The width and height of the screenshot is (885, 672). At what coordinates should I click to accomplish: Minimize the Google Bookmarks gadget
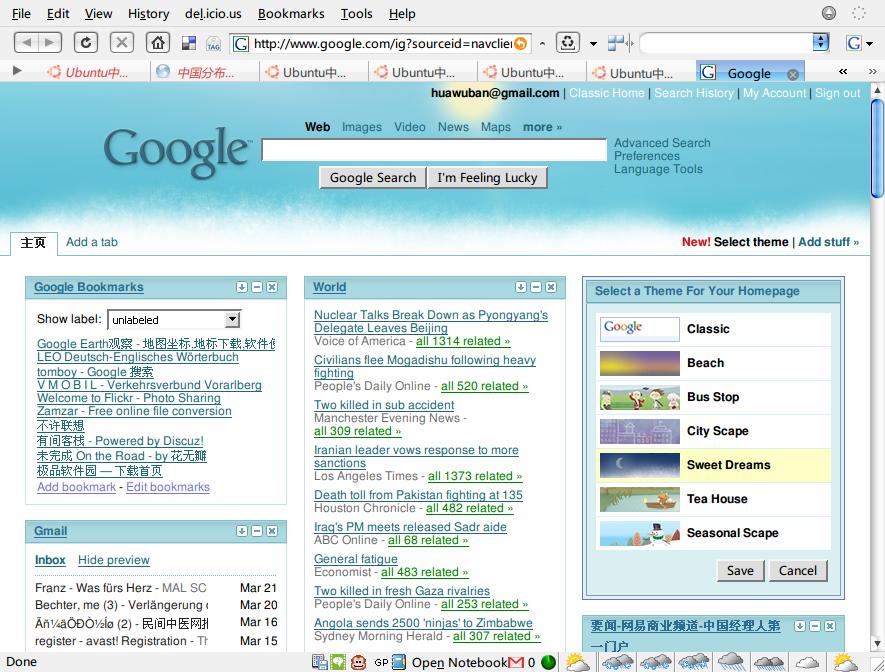(257, 287)
